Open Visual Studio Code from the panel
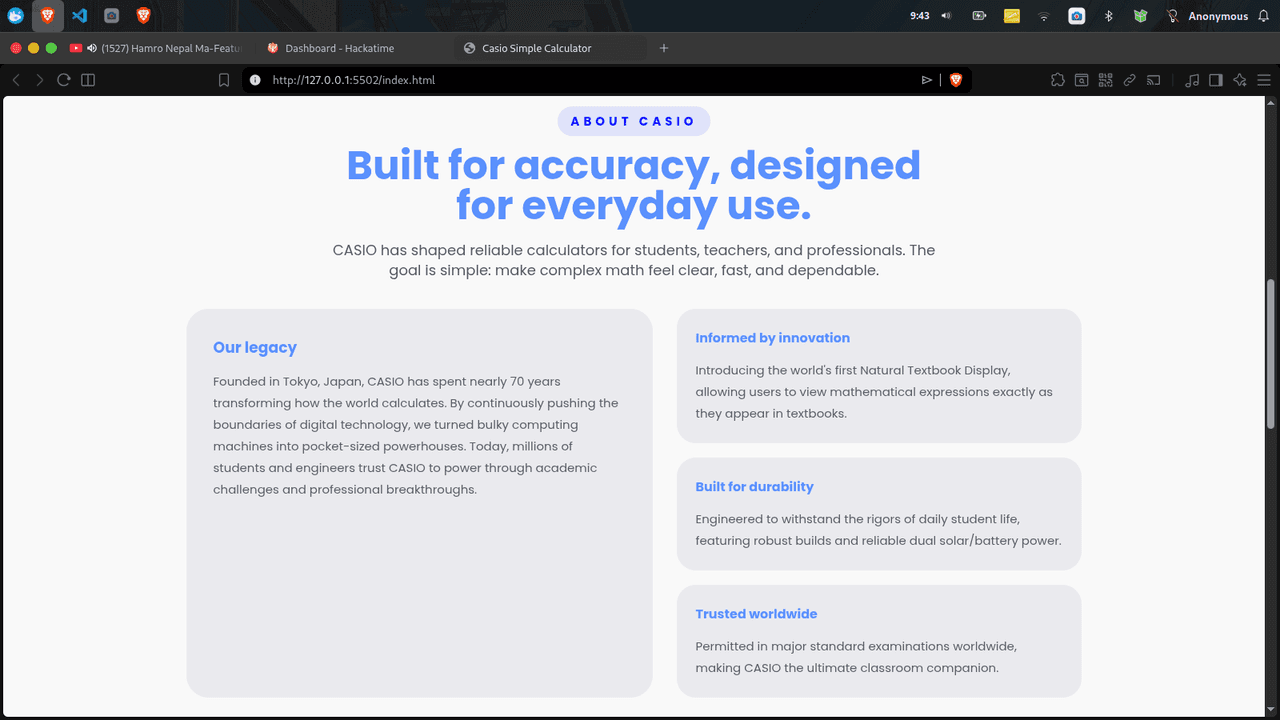 [80, 16]
